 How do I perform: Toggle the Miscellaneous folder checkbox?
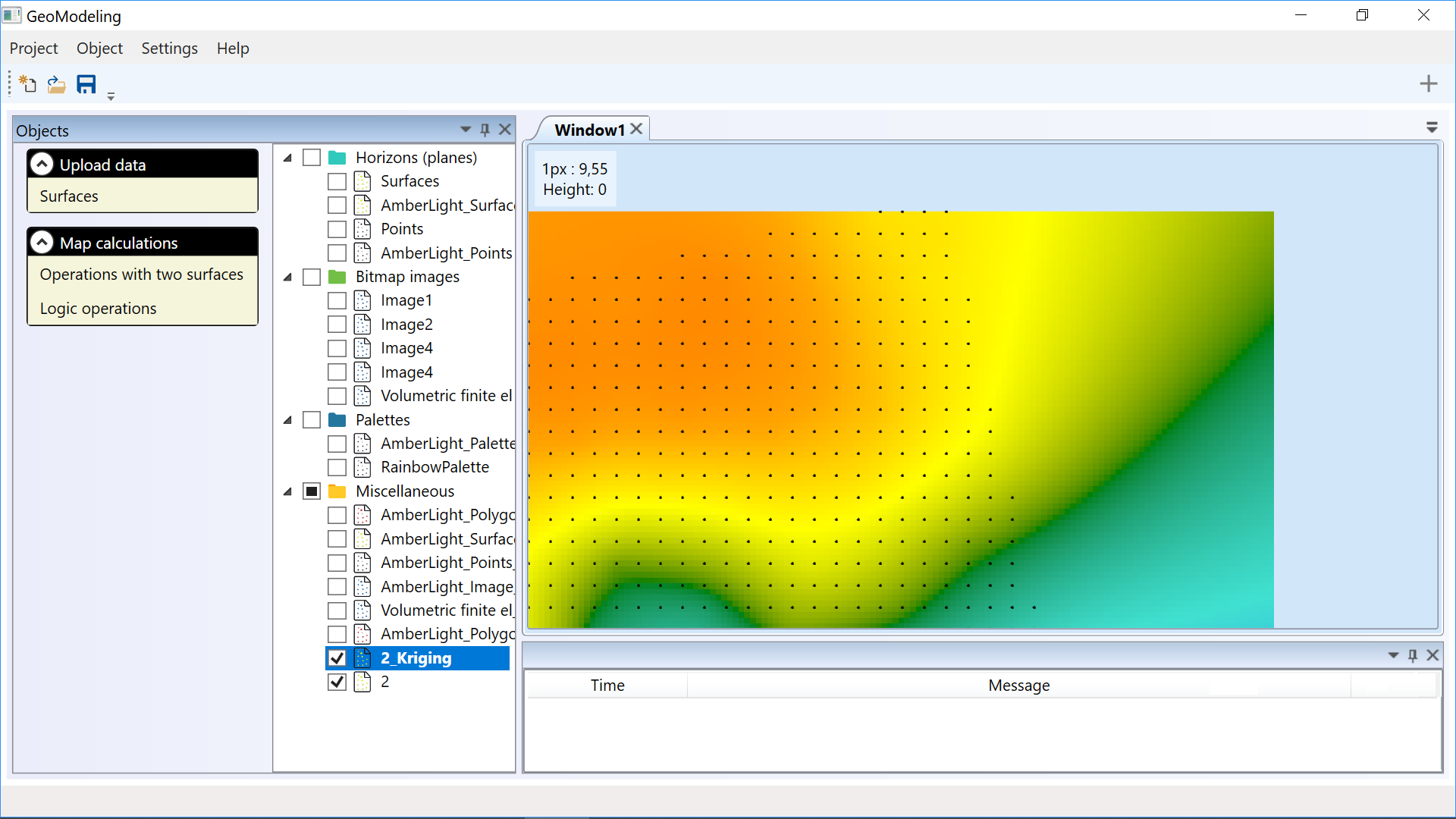[x=312, y=491]
